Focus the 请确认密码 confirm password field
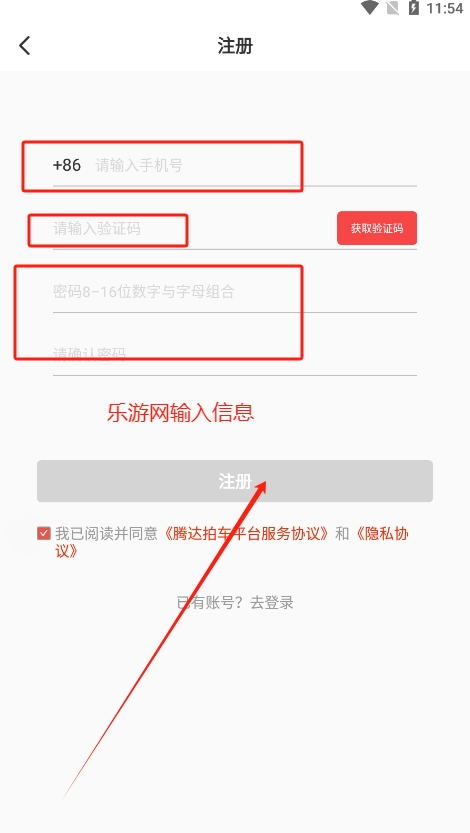The image size is (470, 833). click(x=235, y=354)
